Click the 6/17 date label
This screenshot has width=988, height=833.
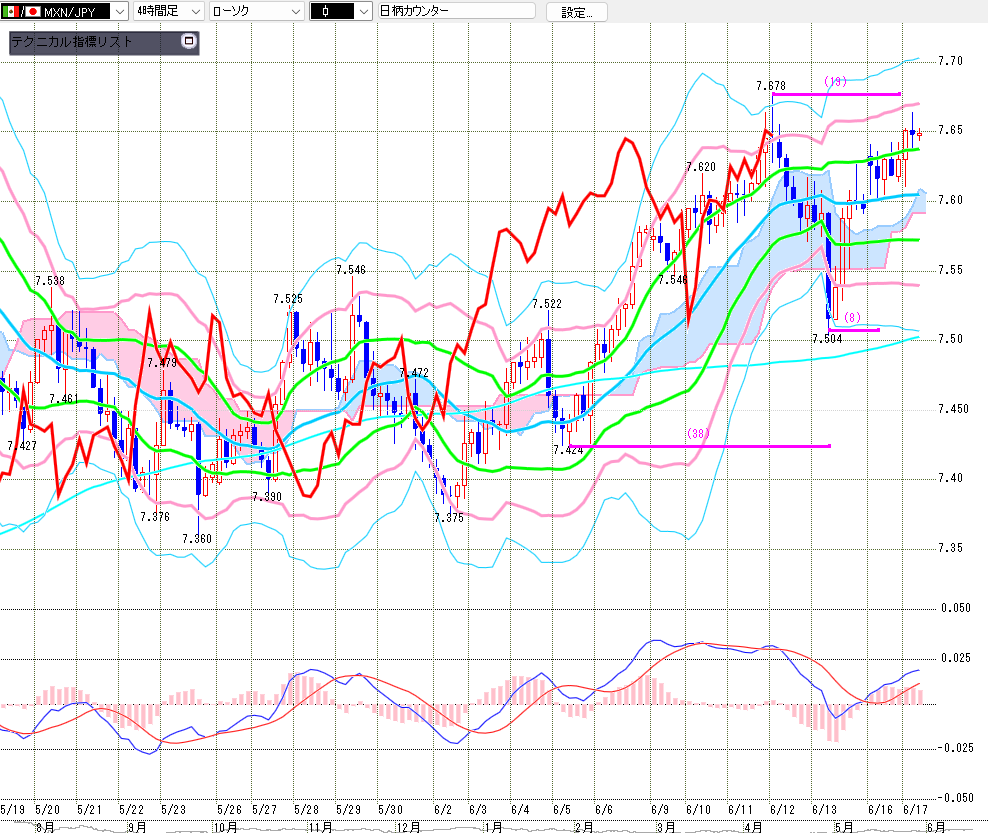[x=916, y=810]
